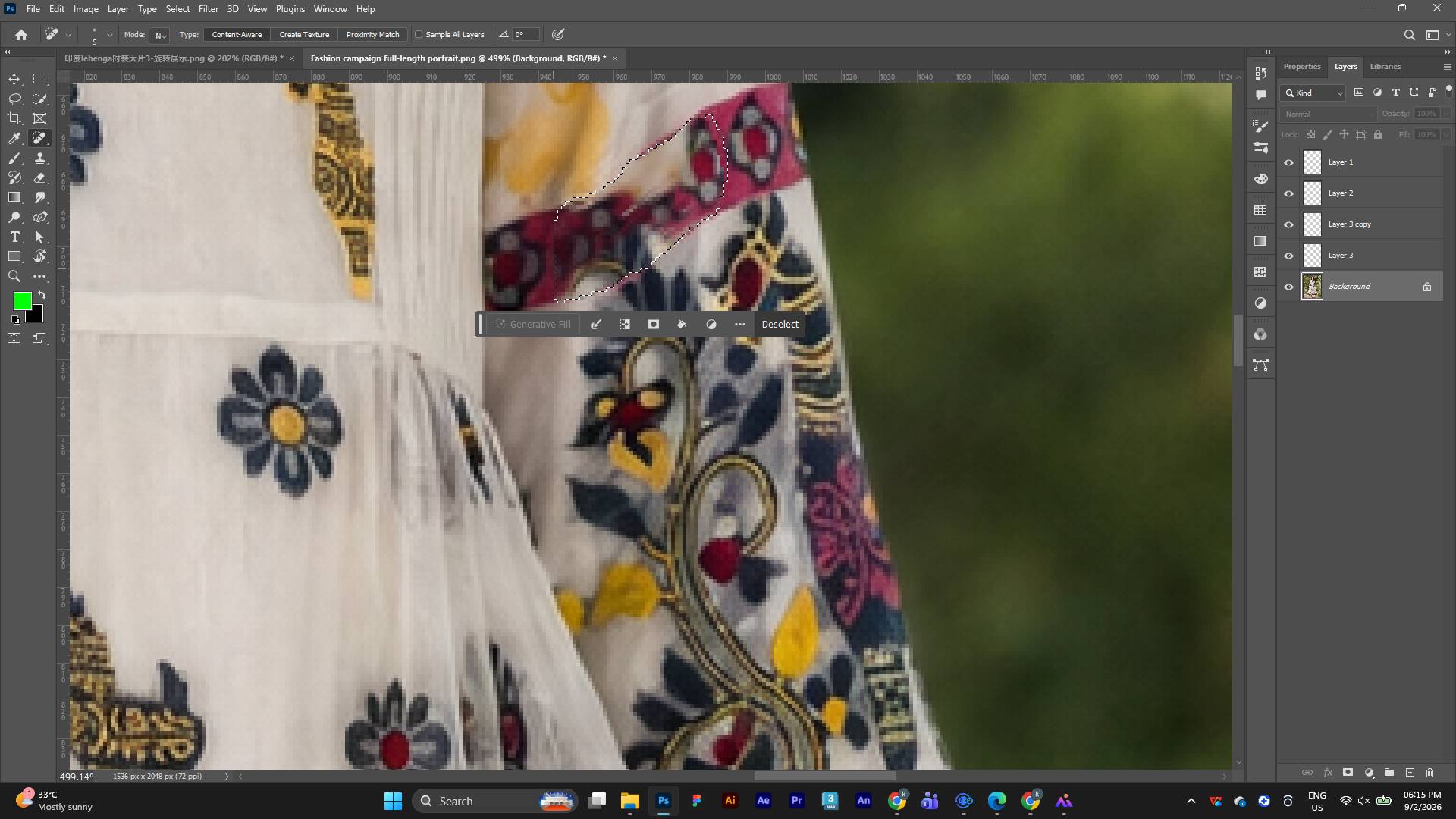Enable Sample All Layers checkbox
Viewport: 1456px width, 819px height.
(419, 34)
